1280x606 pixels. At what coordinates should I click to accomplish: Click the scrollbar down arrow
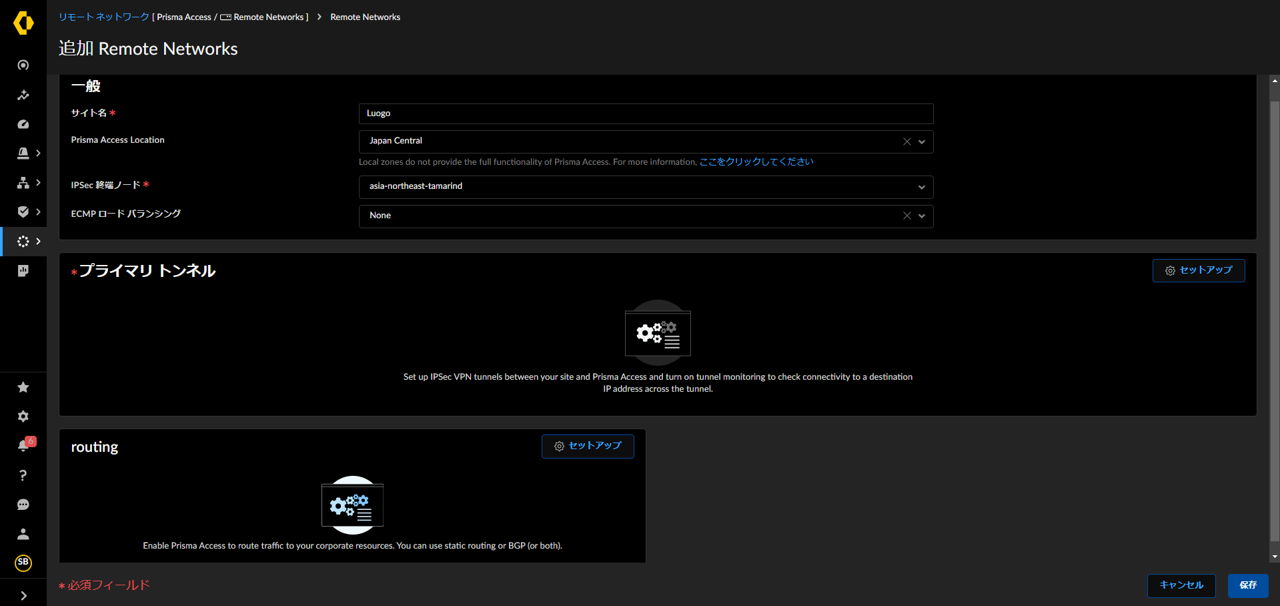click(x=1275, y=556)
